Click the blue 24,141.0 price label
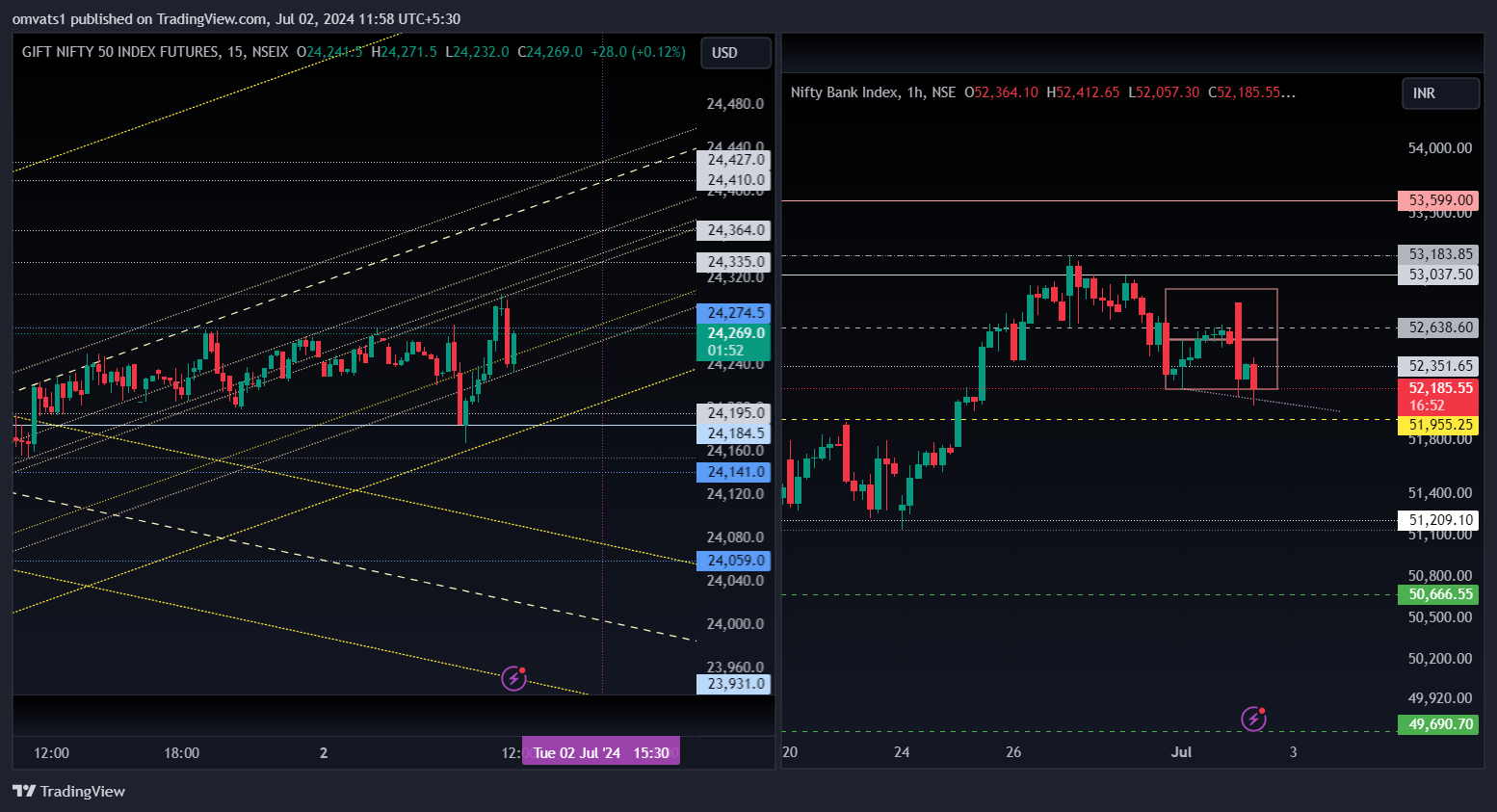The height and width of the screenshot is (812, 1497). click(733, 472)
